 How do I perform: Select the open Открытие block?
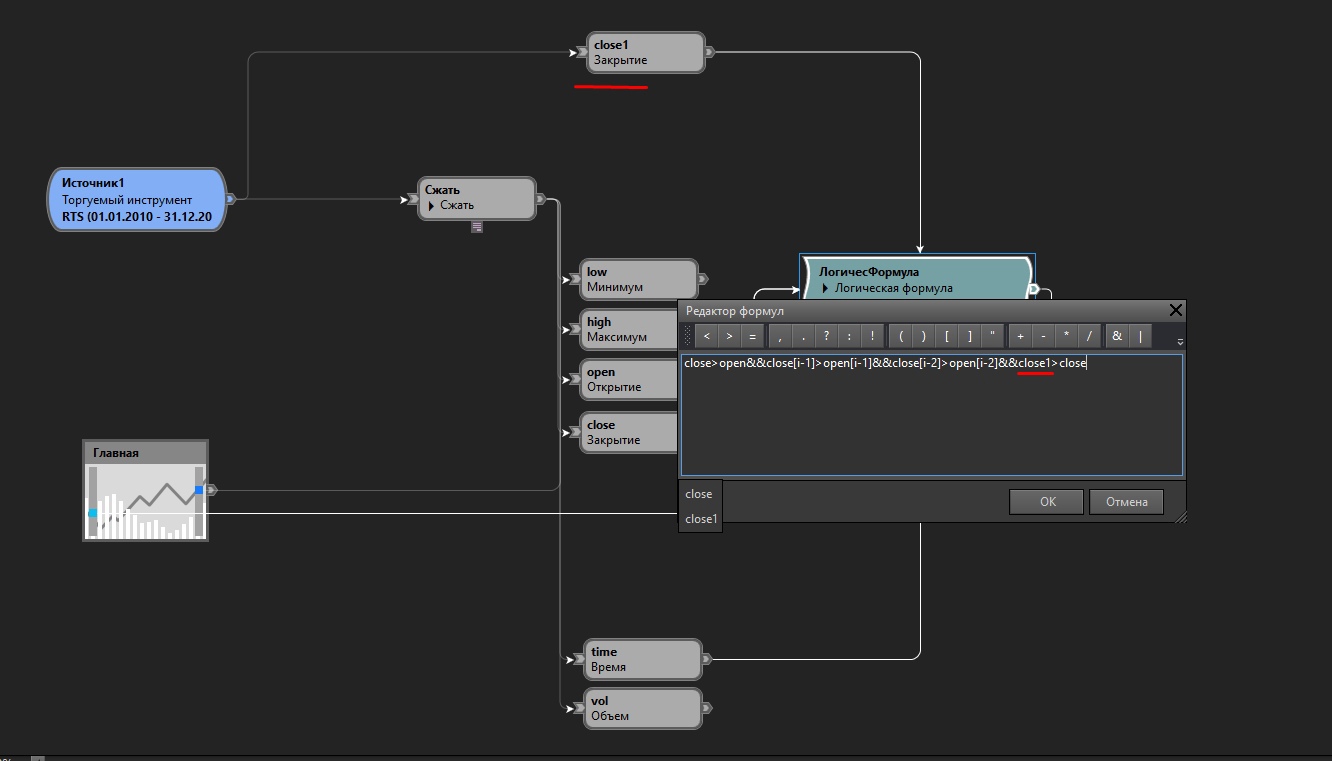coord(630,380)
